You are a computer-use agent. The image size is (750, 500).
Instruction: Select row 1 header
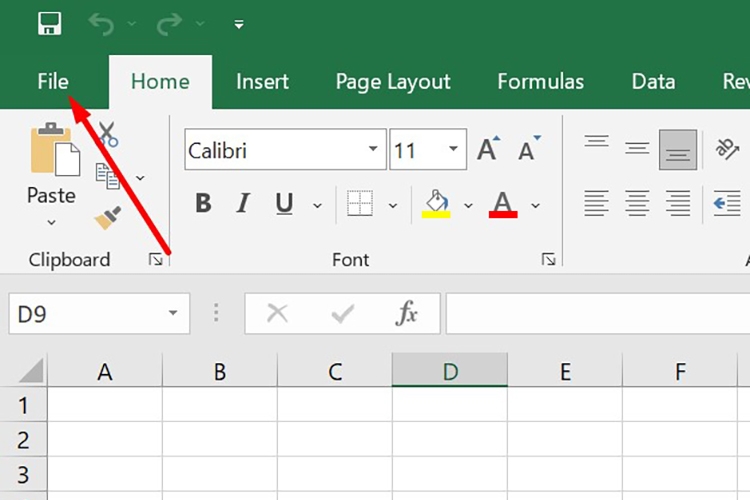point(23,405)
